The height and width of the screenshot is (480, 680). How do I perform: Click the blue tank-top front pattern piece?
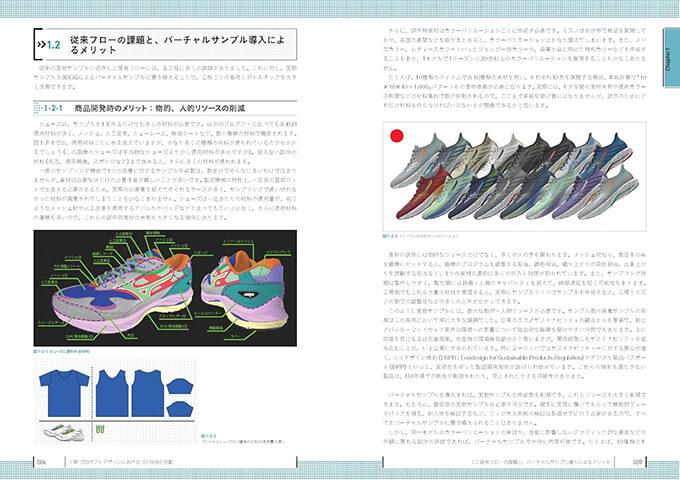pyautogui.click(x=112, y=393)
